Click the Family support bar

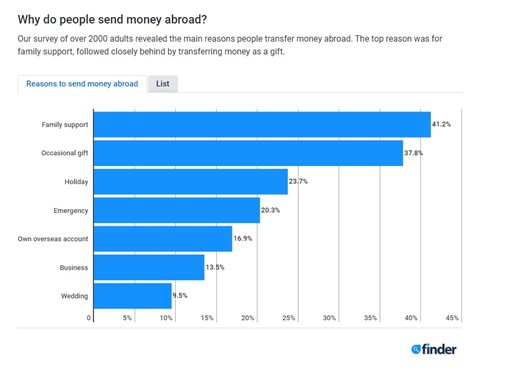point(262,124)
